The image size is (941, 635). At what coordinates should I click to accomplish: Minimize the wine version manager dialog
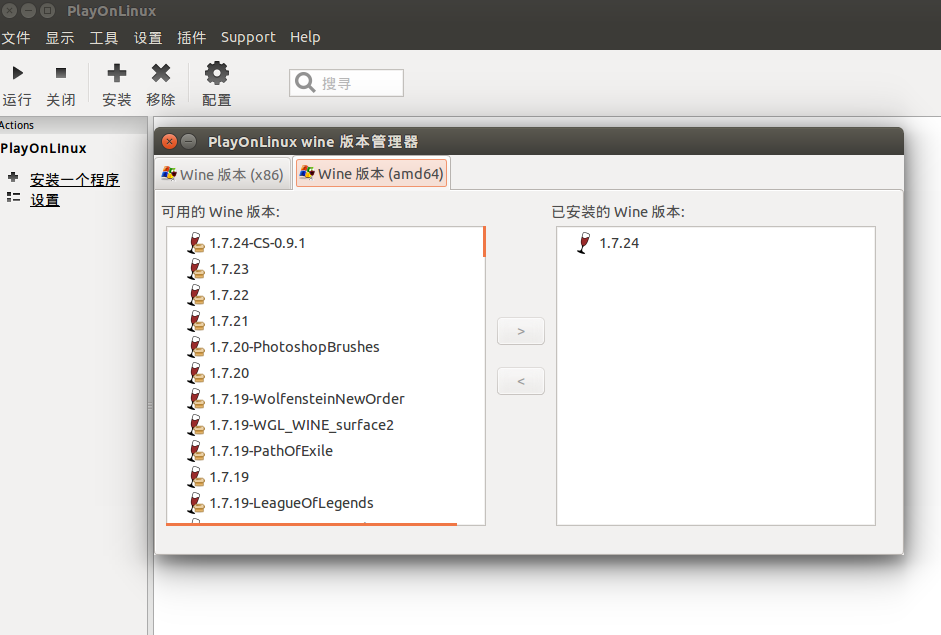pos(188,142)
